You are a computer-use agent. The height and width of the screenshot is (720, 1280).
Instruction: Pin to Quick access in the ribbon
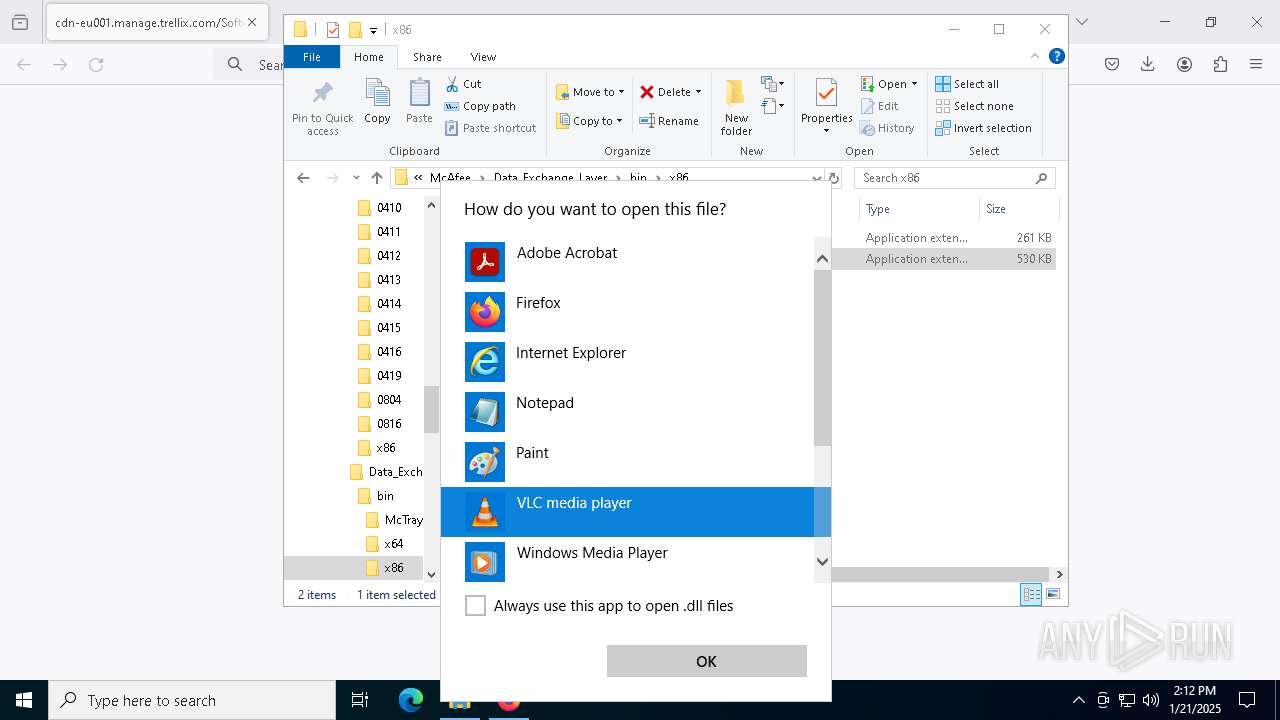[322, 107]
